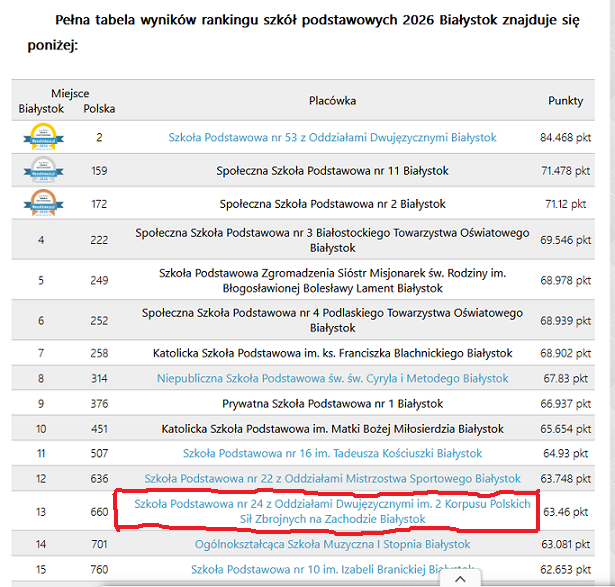The image size is (615, 587).
Task: Click Poland rank 760 cell
Action: pos(99,570)
